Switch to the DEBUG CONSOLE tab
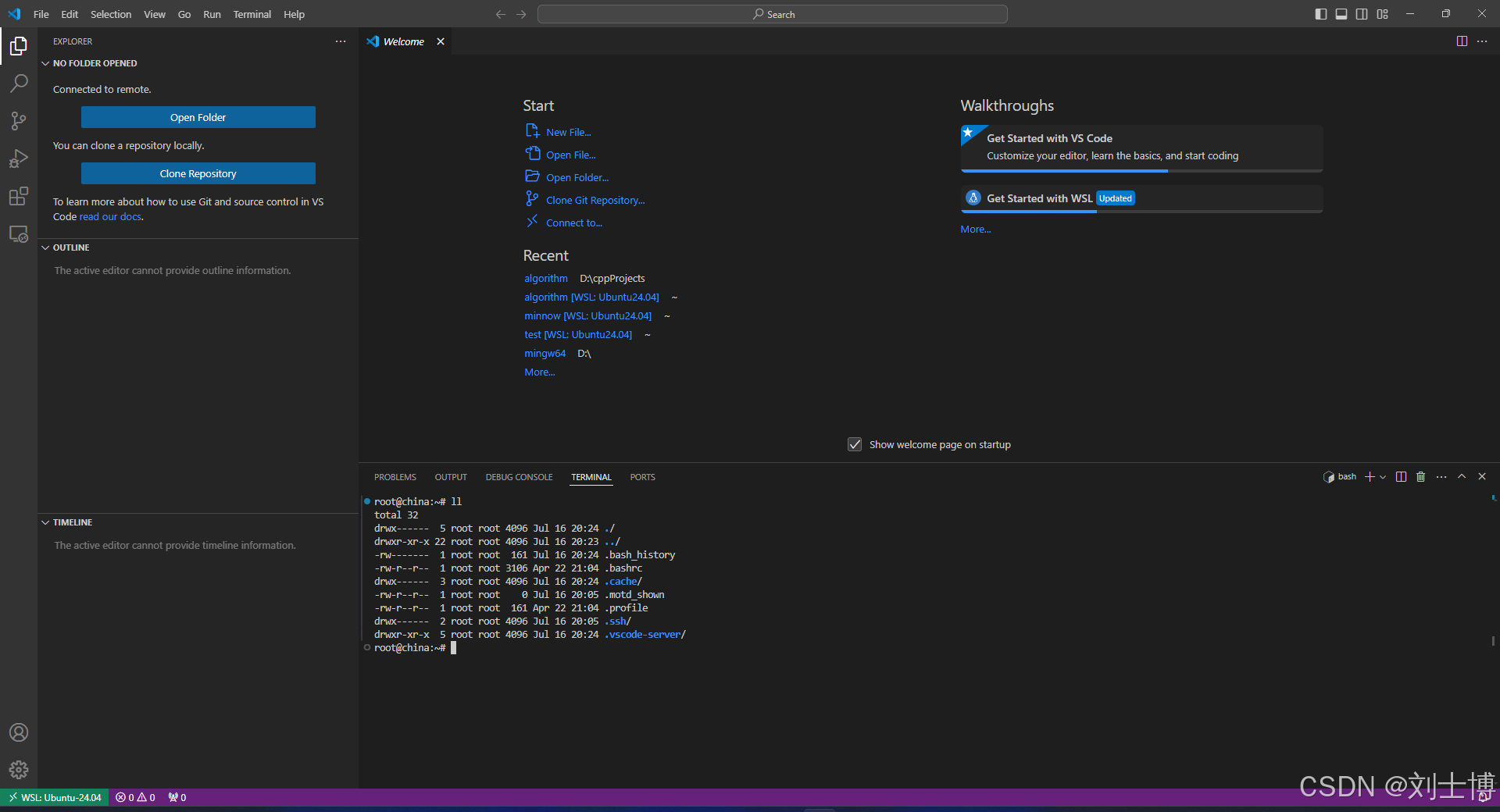The width and height of the screenshot is (1500, 812). (519, 477)
